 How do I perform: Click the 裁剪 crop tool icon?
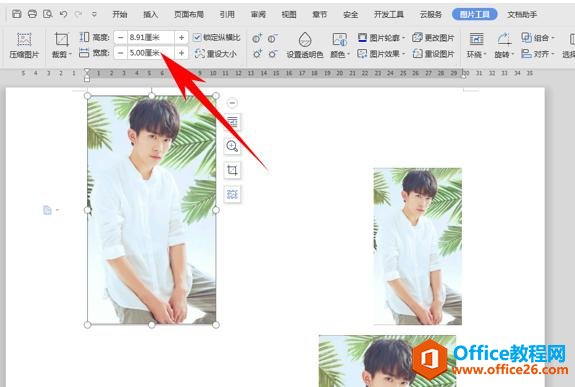pyautogui.click(x=61, y=40)
